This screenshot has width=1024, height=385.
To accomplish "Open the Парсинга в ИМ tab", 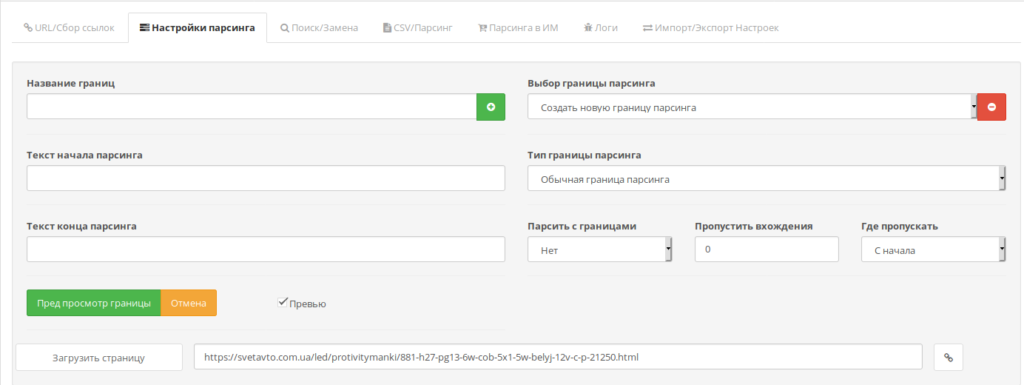I will point(518,28).
